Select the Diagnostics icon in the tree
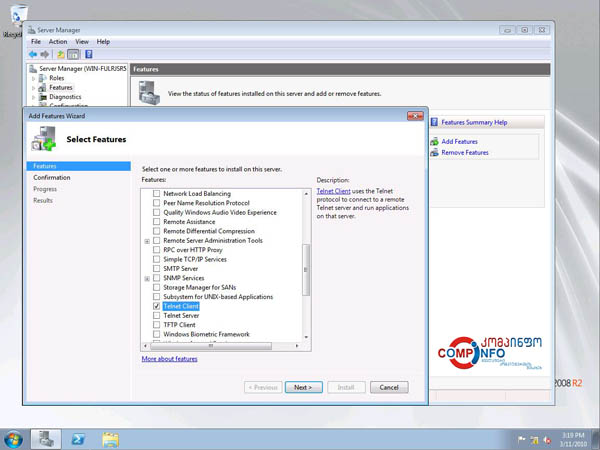Viewport: 600px width, 450px height. click(43, 97)
